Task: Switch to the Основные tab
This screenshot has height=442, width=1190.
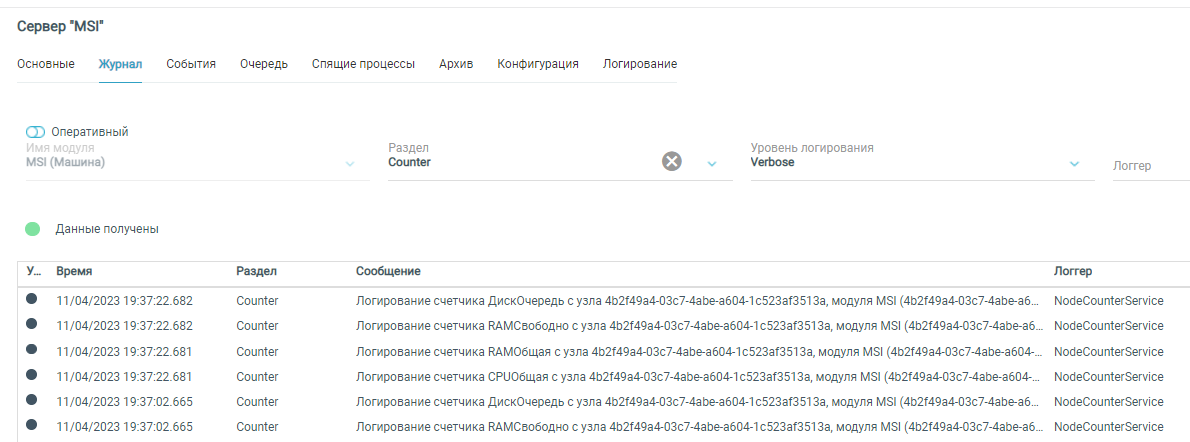Action: click(46, 64)
